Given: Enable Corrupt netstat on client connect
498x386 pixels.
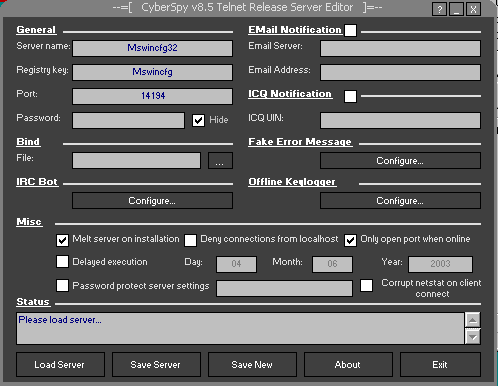Looking at the screenshot, I should pos(366,286).
